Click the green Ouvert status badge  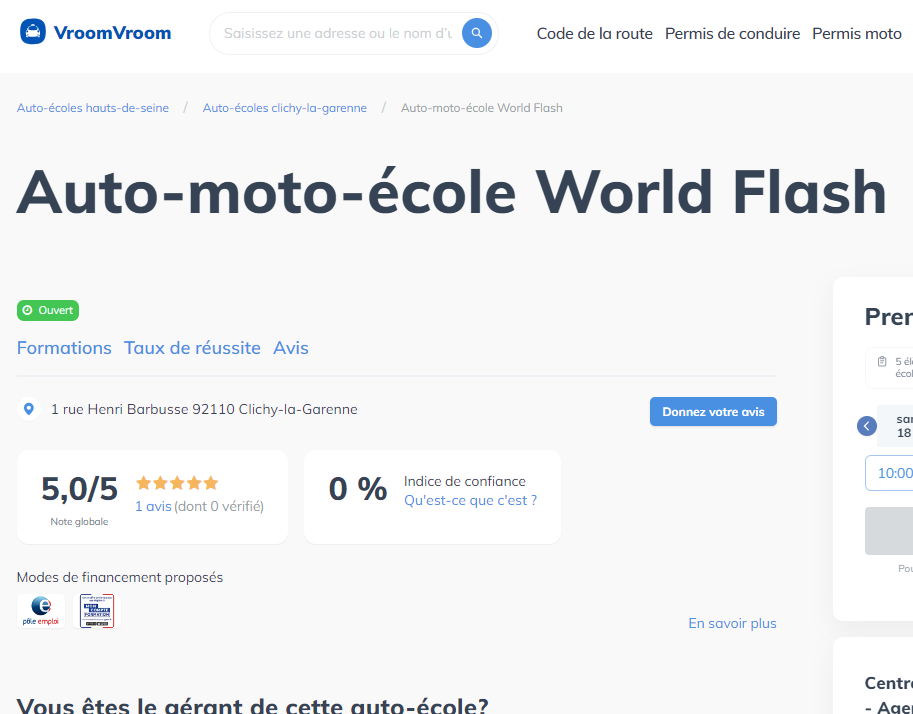pyautogui.click(x=48, y=310)
